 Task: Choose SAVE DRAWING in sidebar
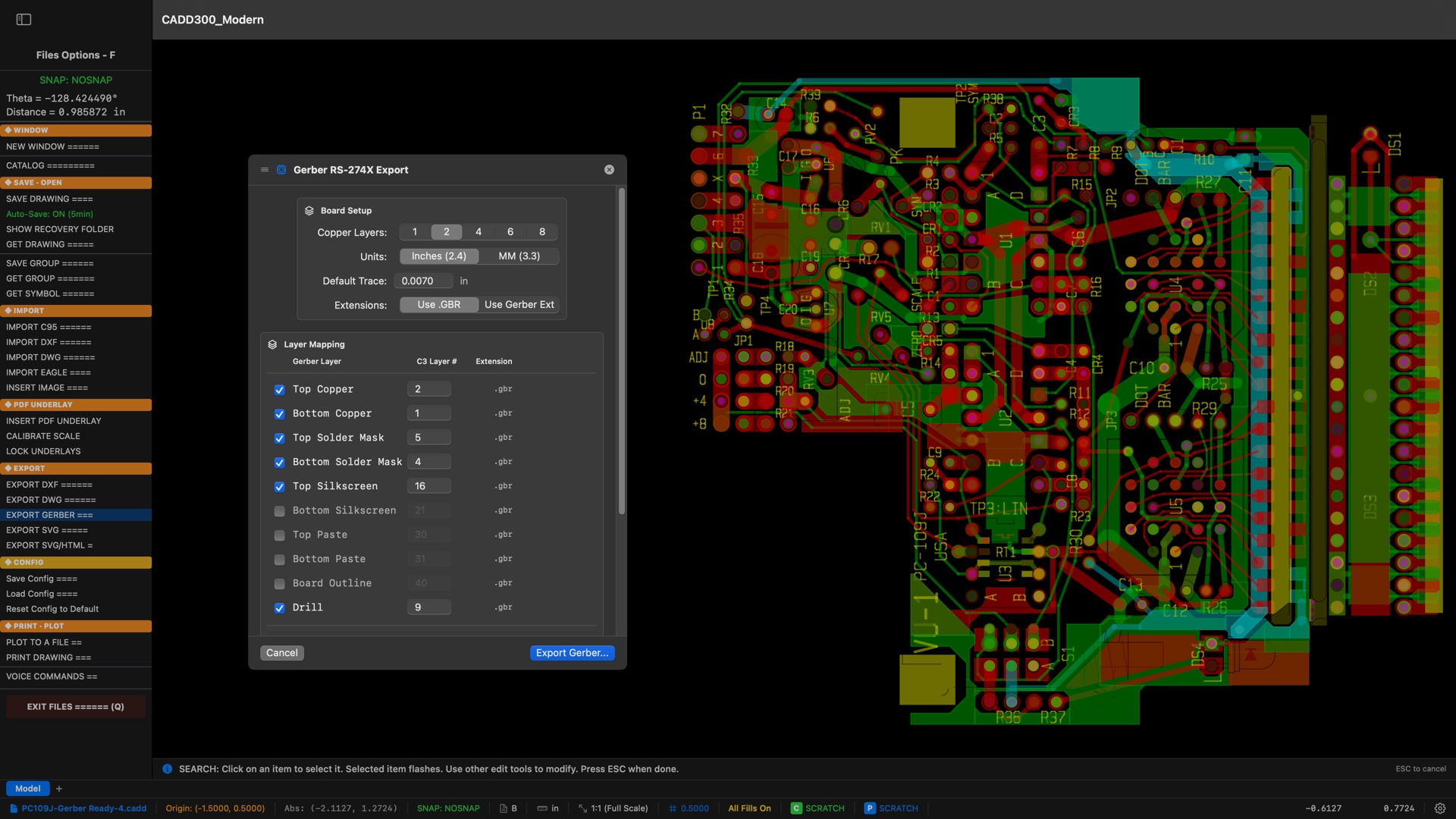tap(76, 199)
